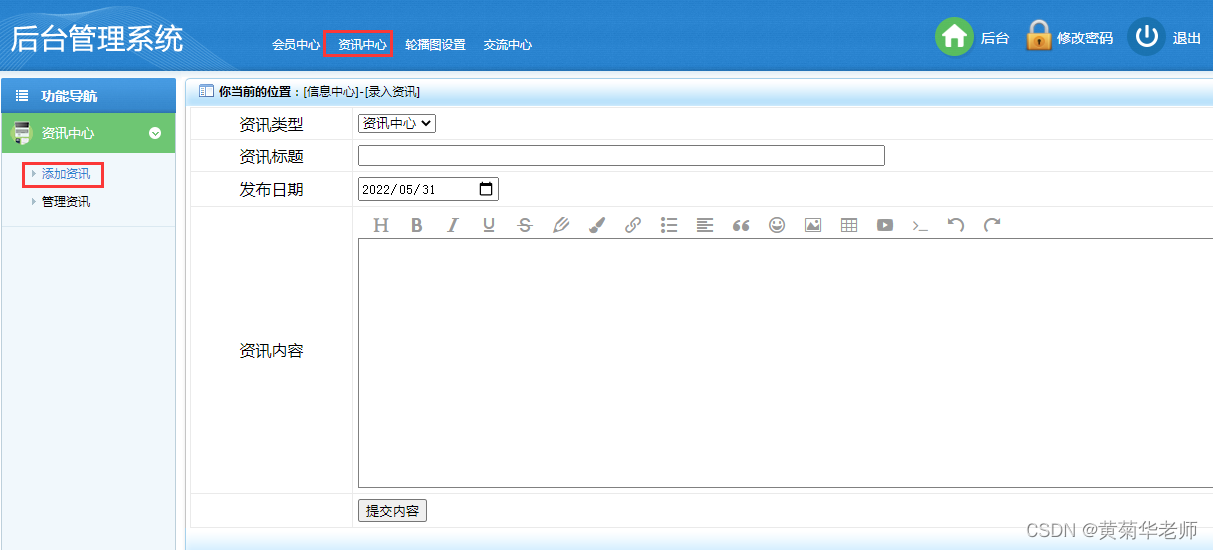Toggle bold formatting in editor
Screen dimensions: 1213x550
[x=417, y=225]
